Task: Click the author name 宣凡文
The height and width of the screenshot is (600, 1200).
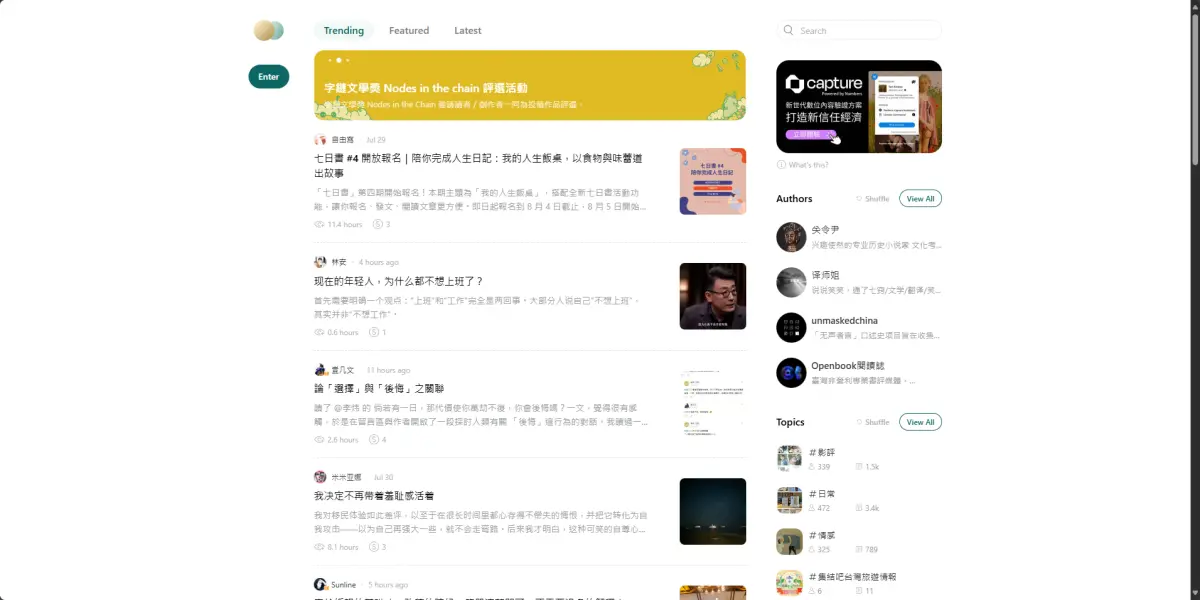Action: pyautogui.click(x=343, y=370)
